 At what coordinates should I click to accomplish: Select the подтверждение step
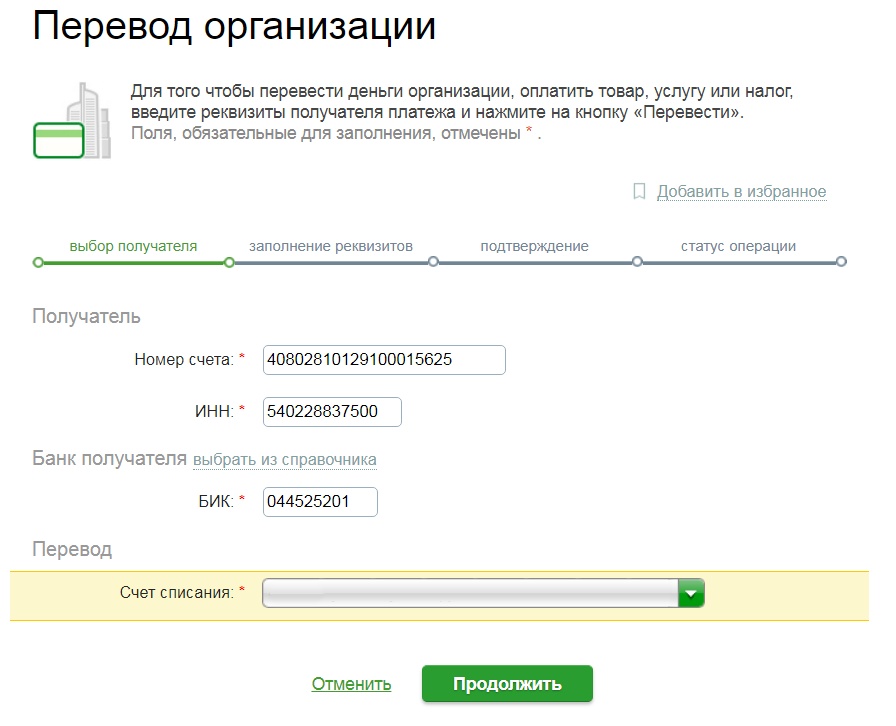(534, 246)
